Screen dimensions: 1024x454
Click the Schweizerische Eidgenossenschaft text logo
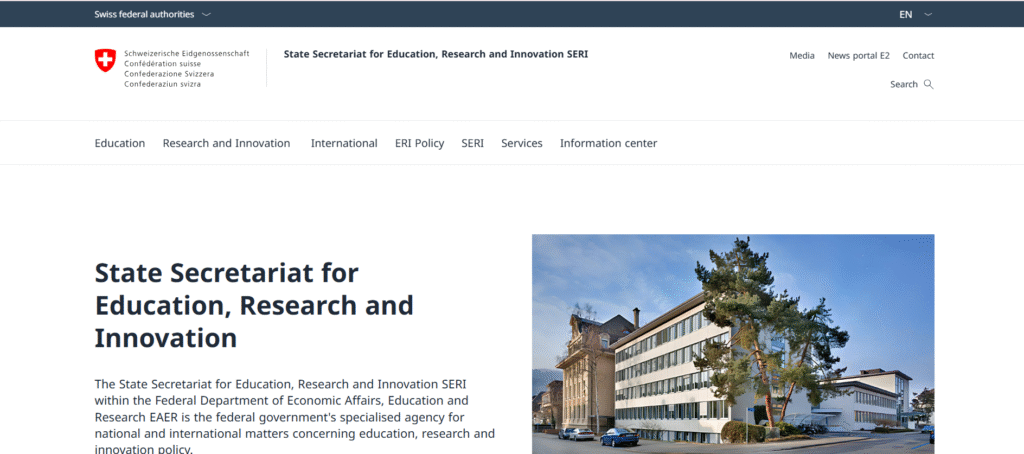pyautogui.click(x=186, y=54)
